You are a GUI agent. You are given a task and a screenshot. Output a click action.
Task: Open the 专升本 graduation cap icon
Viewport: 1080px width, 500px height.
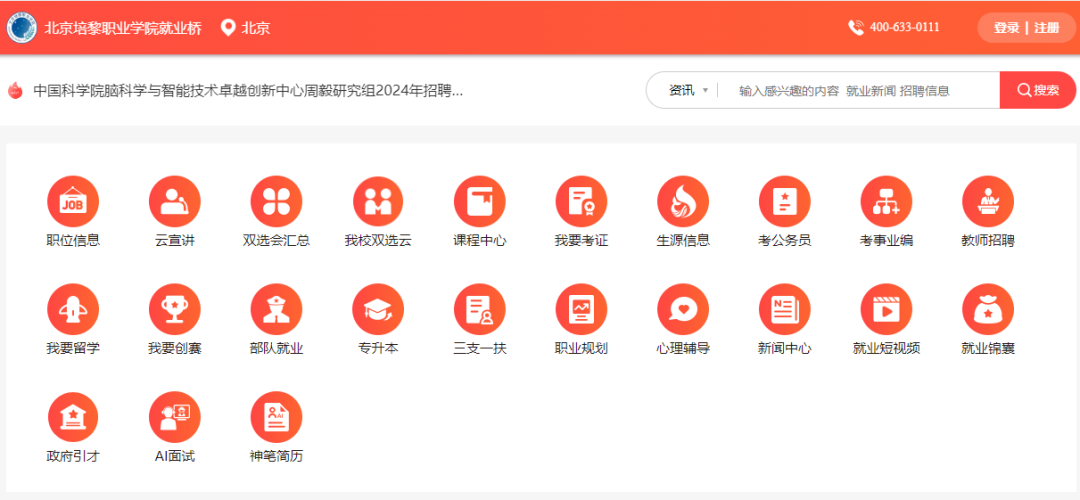(x=378, y=309)
